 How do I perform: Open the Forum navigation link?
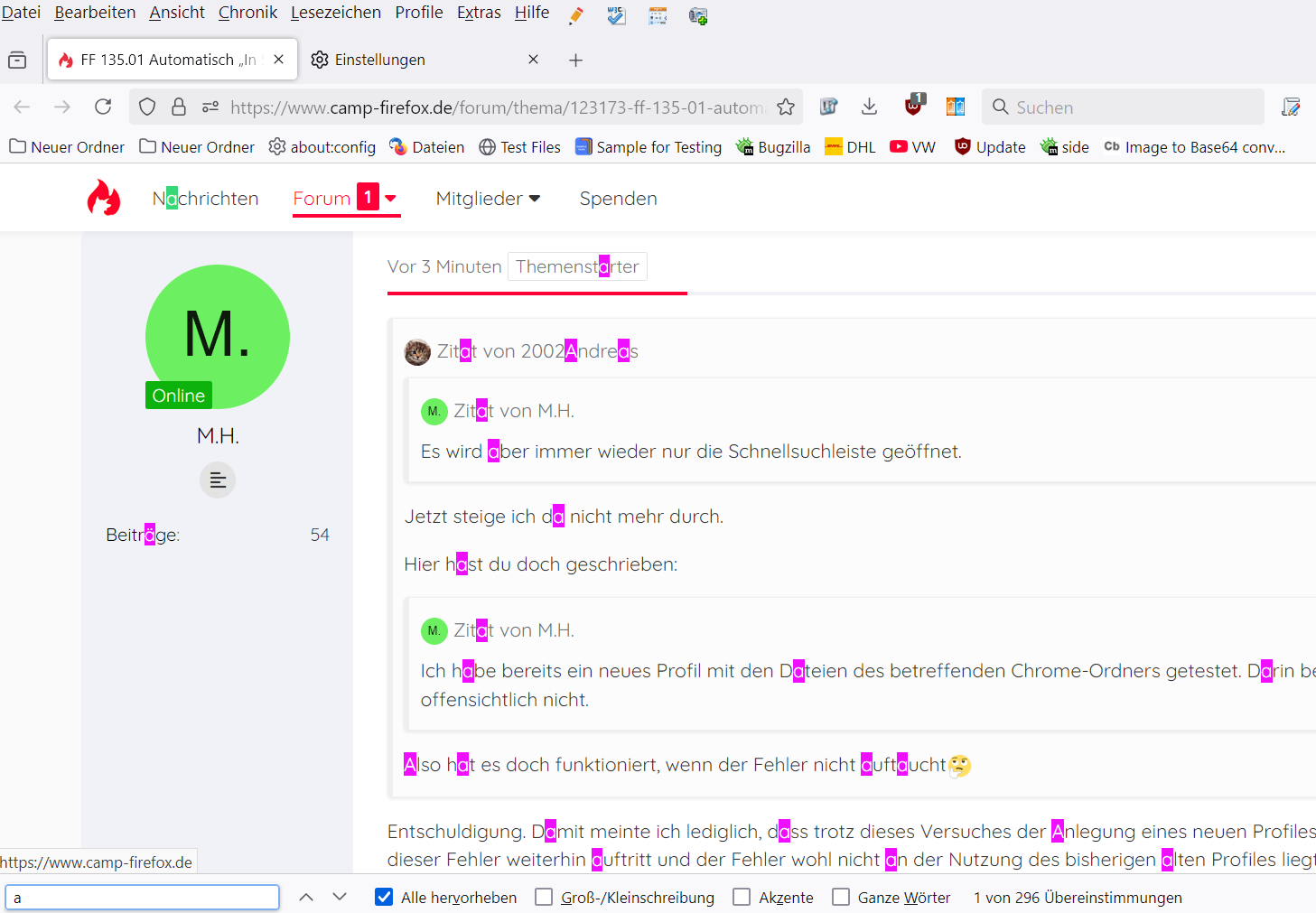coord(322,198)
